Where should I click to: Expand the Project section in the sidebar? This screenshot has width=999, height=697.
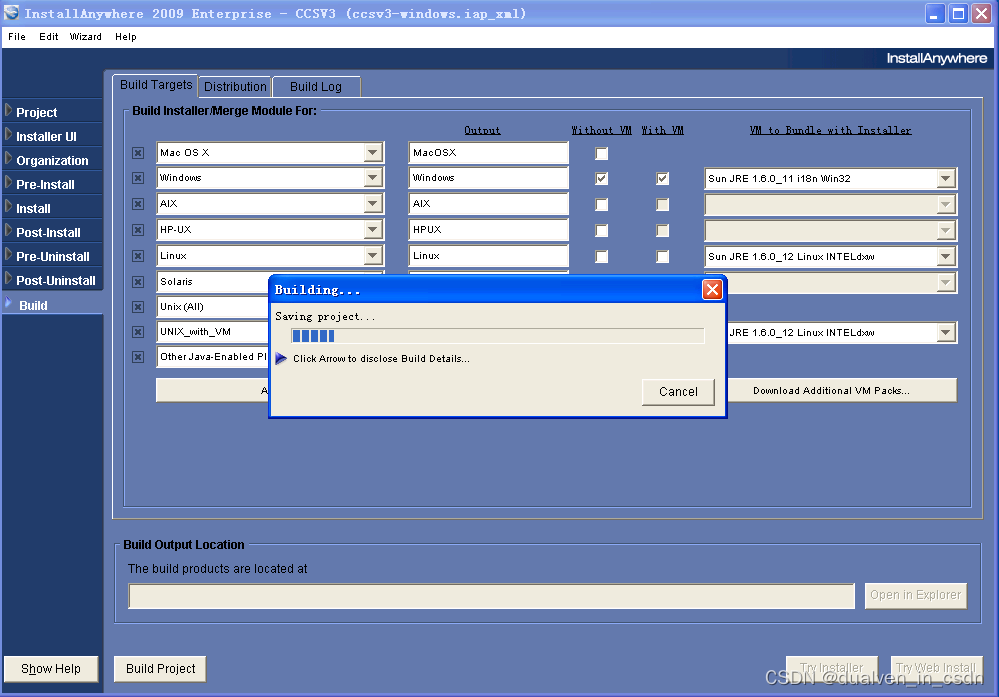click(40, 111)
